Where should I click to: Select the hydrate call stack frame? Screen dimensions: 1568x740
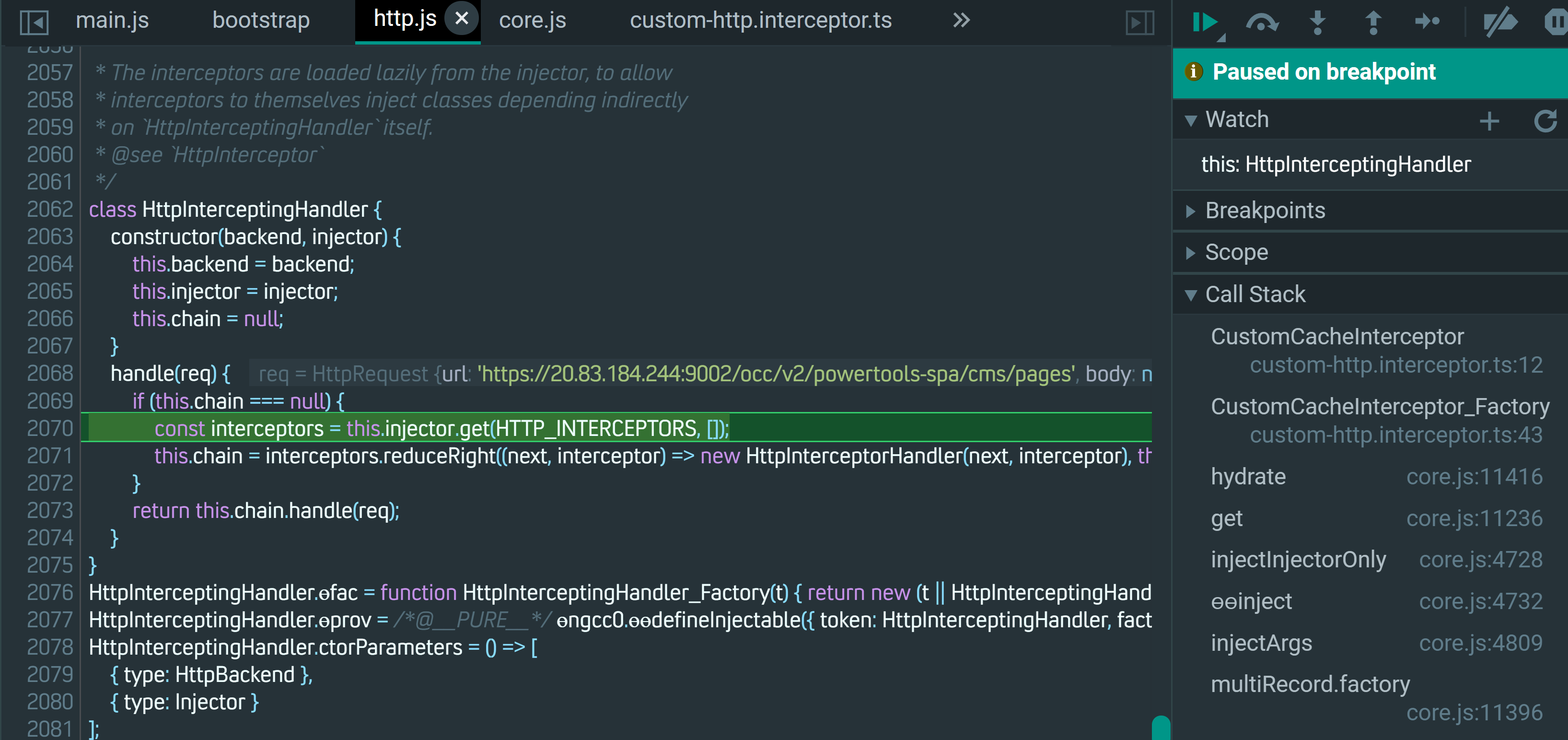[1248, 477]
